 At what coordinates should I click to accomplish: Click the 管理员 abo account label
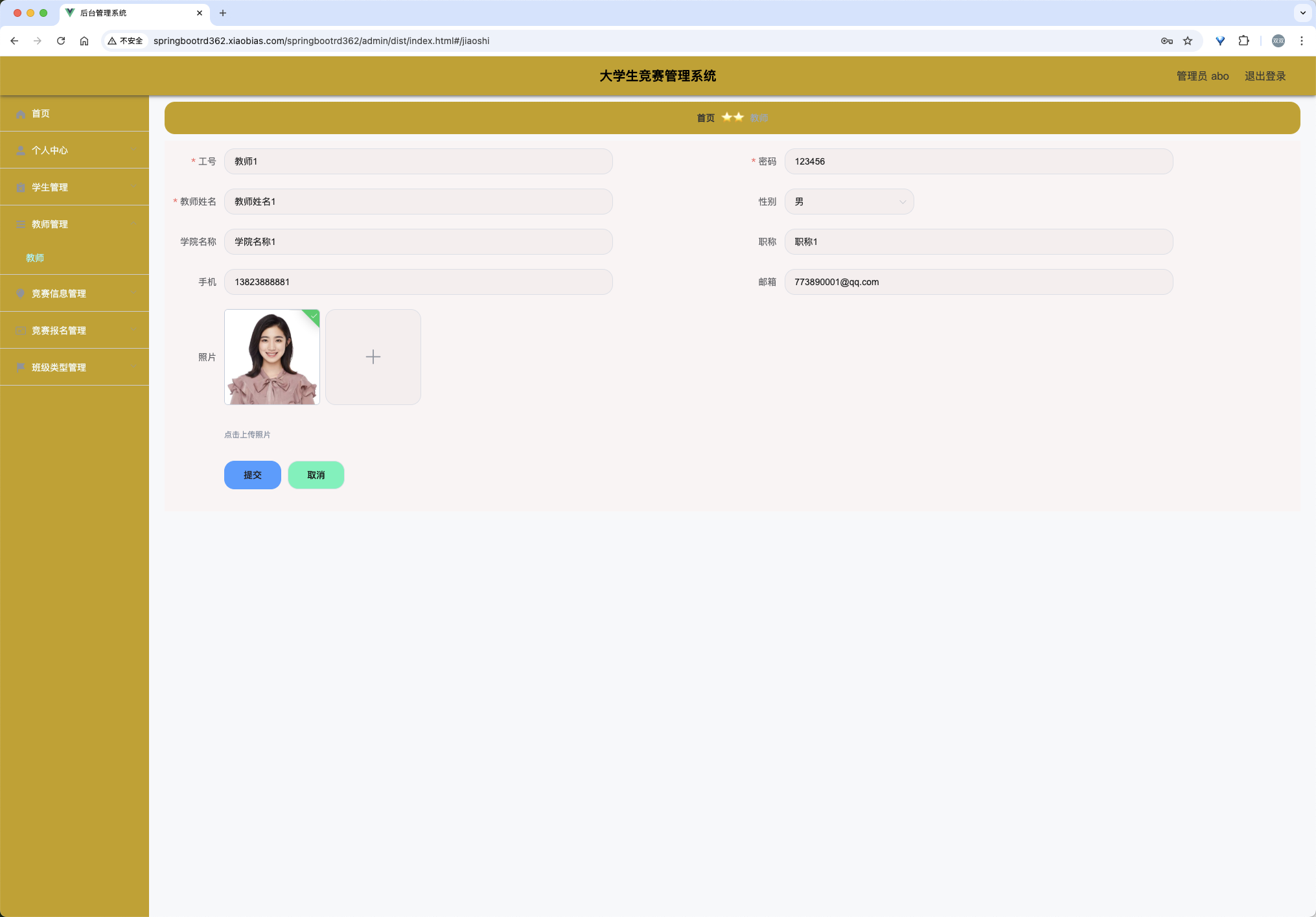[x=1203, y=76]
